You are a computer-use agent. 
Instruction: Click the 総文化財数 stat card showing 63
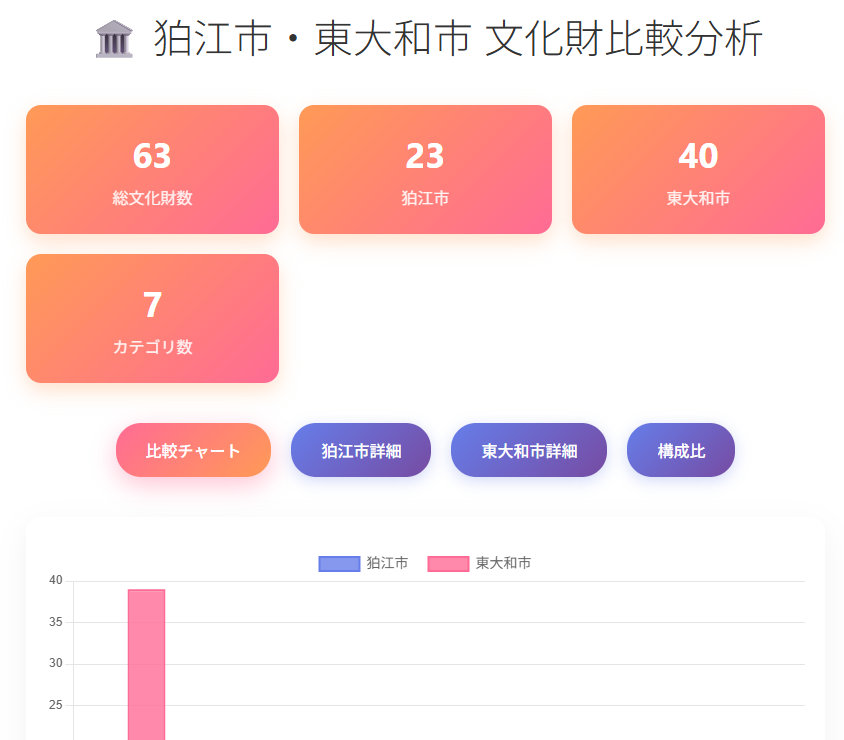(152, 170)
